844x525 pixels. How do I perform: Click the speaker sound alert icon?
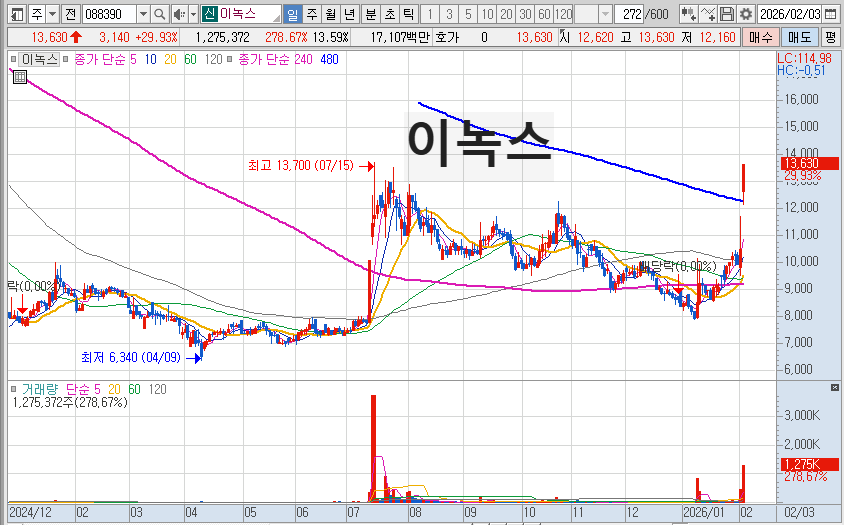tap(180, 14)
